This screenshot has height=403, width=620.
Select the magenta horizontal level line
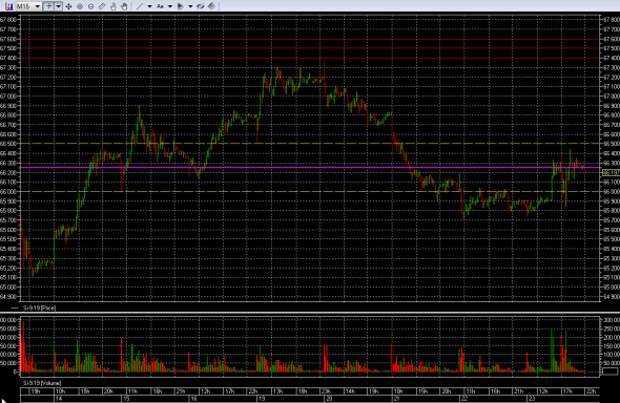point(300,167)
